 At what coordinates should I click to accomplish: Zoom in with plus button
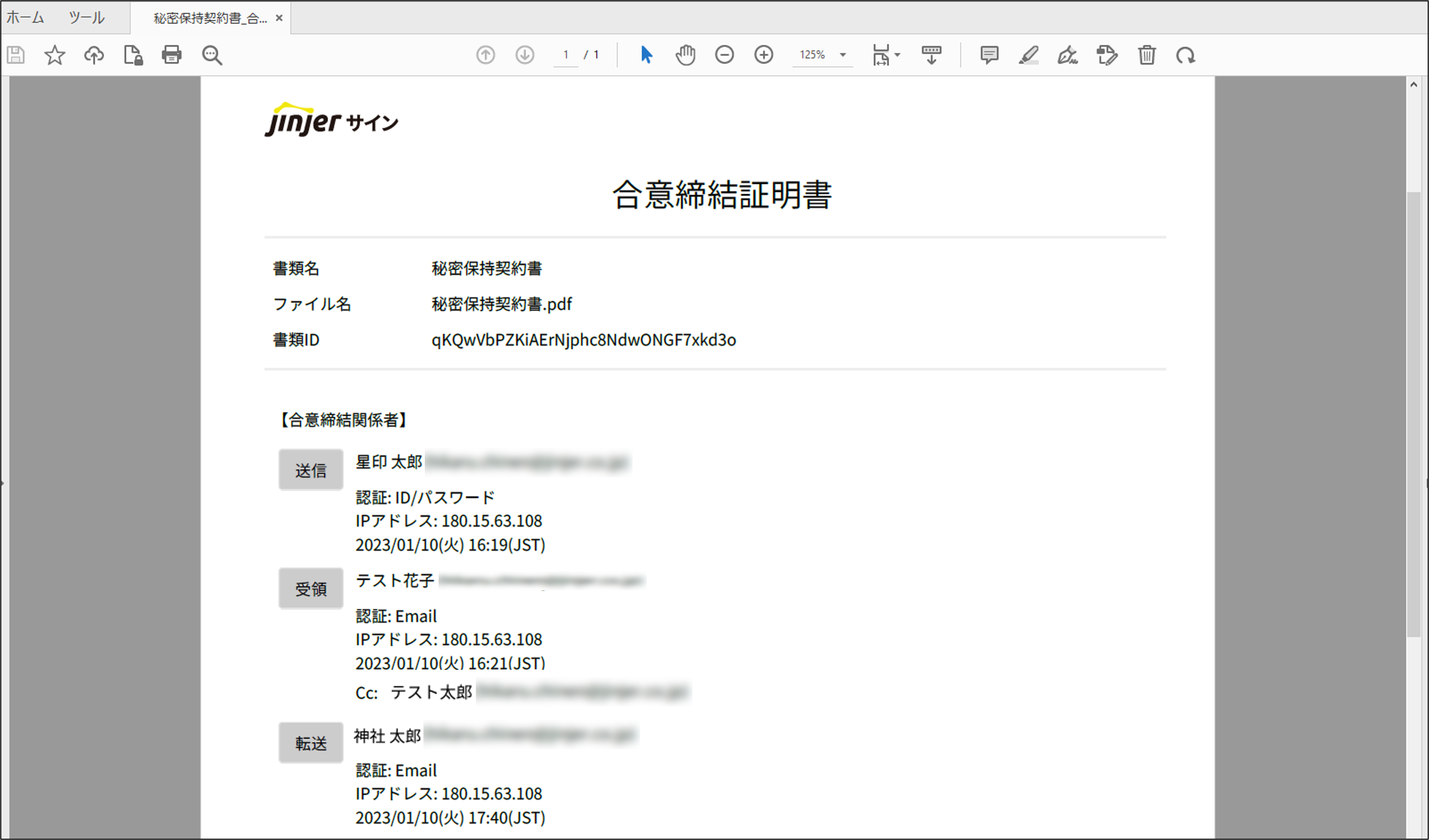click(764, 55)
